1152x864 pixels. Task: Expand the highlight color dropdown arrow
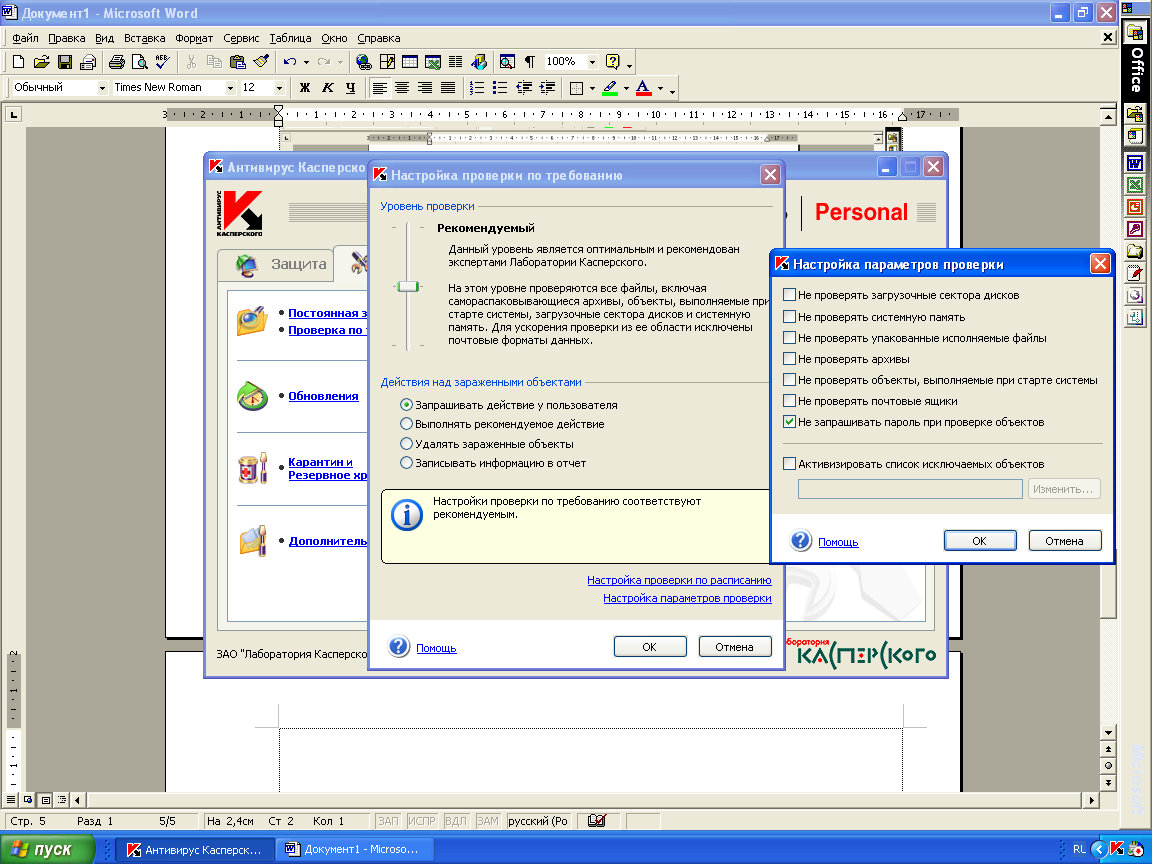pos(626,88)
